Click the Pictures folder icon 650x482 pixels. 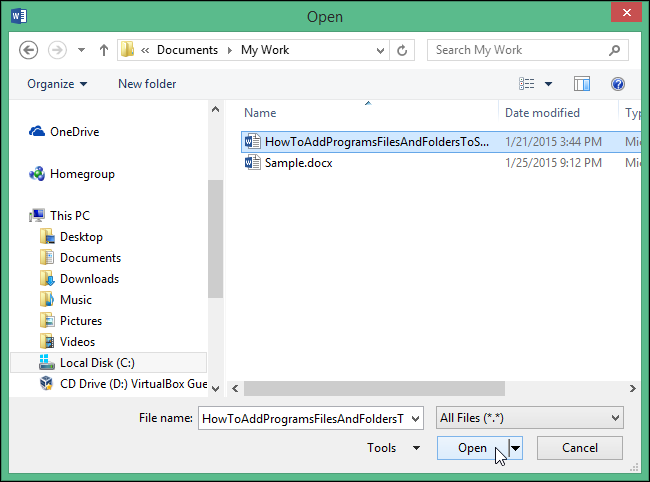click(x=47, y=320)
